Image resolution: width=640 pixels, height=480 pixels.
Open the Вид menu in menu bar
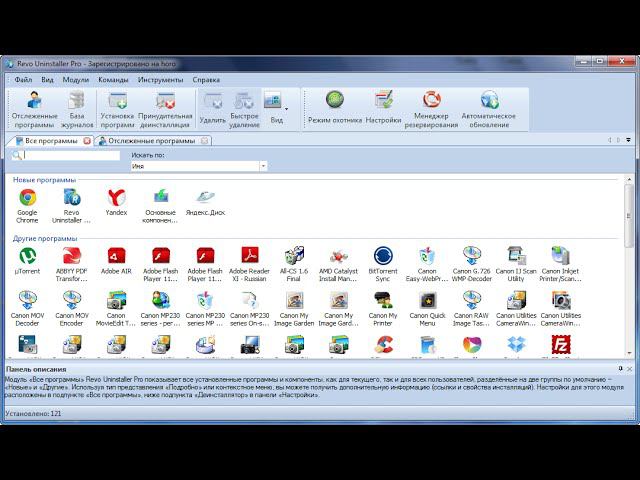click(x=47, y=80)
